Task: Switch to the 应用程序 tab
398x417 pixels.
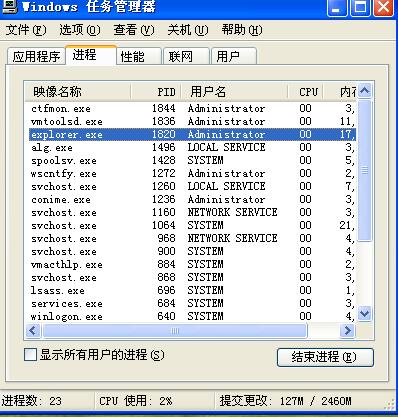Action: point(36,56)
